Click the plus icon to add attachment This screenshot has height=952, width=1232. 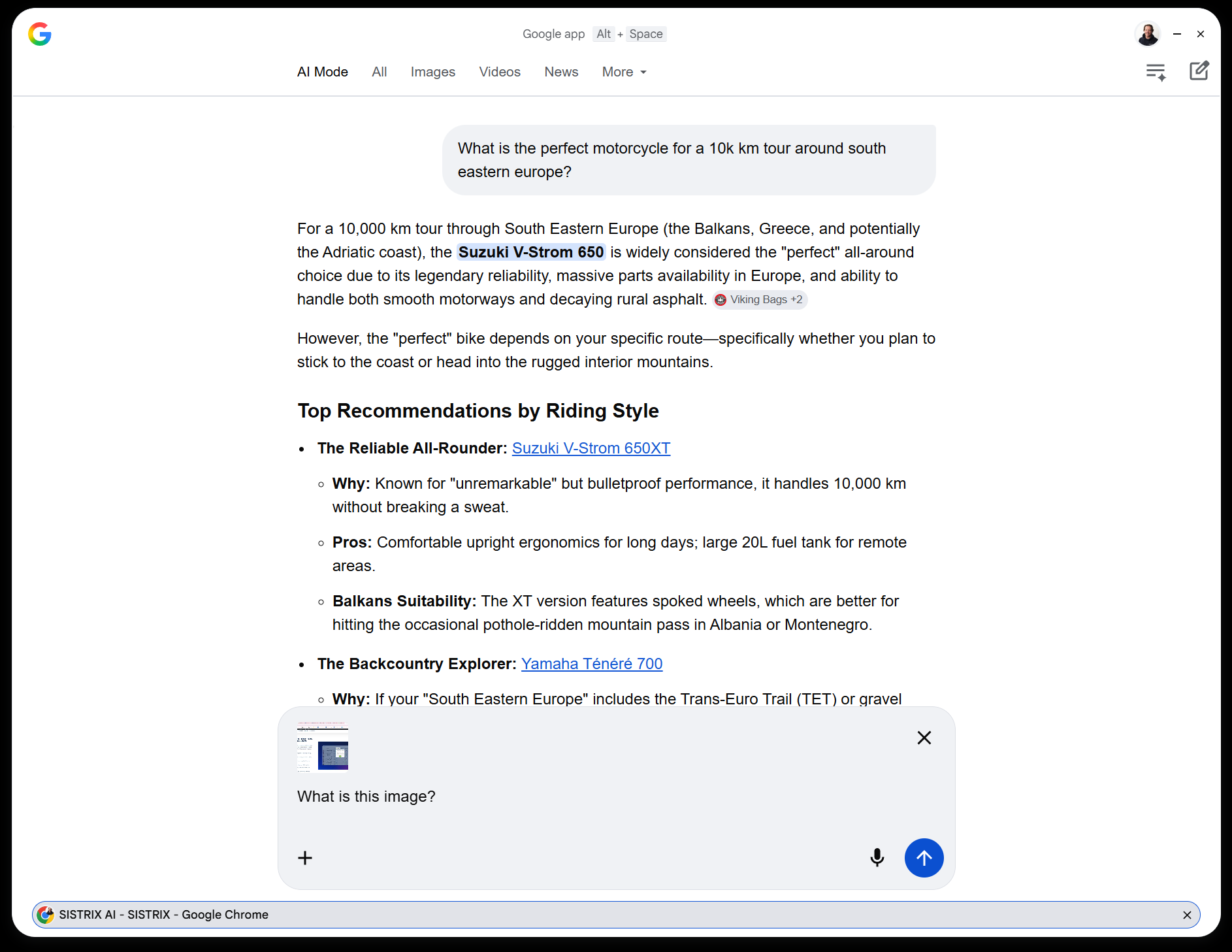[x=305, y=857]
